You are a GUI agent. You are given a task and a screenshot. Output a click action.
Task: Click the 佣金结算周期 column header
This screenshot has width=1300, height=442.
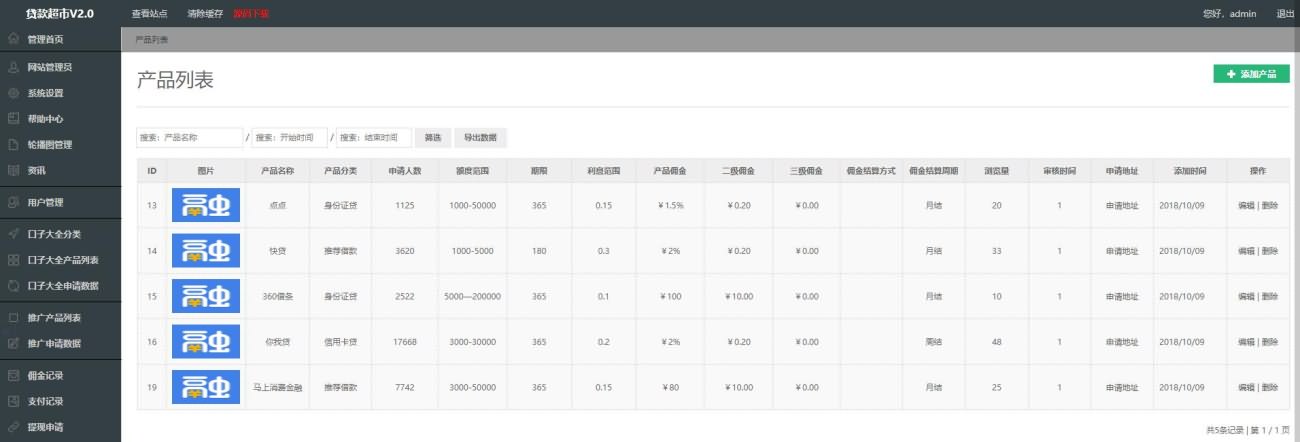933,171
